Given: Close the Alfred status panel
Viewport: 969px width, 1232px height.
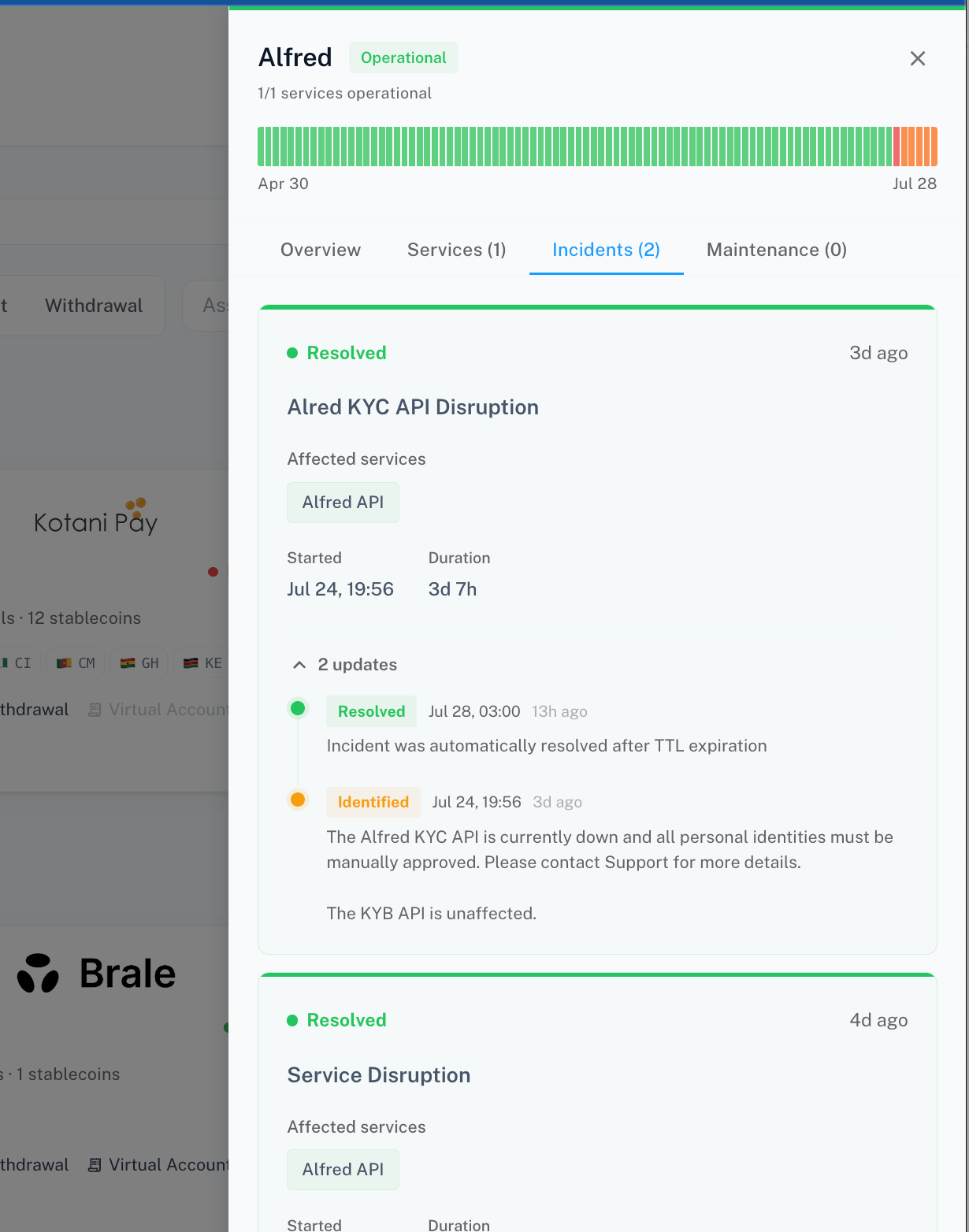Looking at the screenshot, I should click(918, 58).
